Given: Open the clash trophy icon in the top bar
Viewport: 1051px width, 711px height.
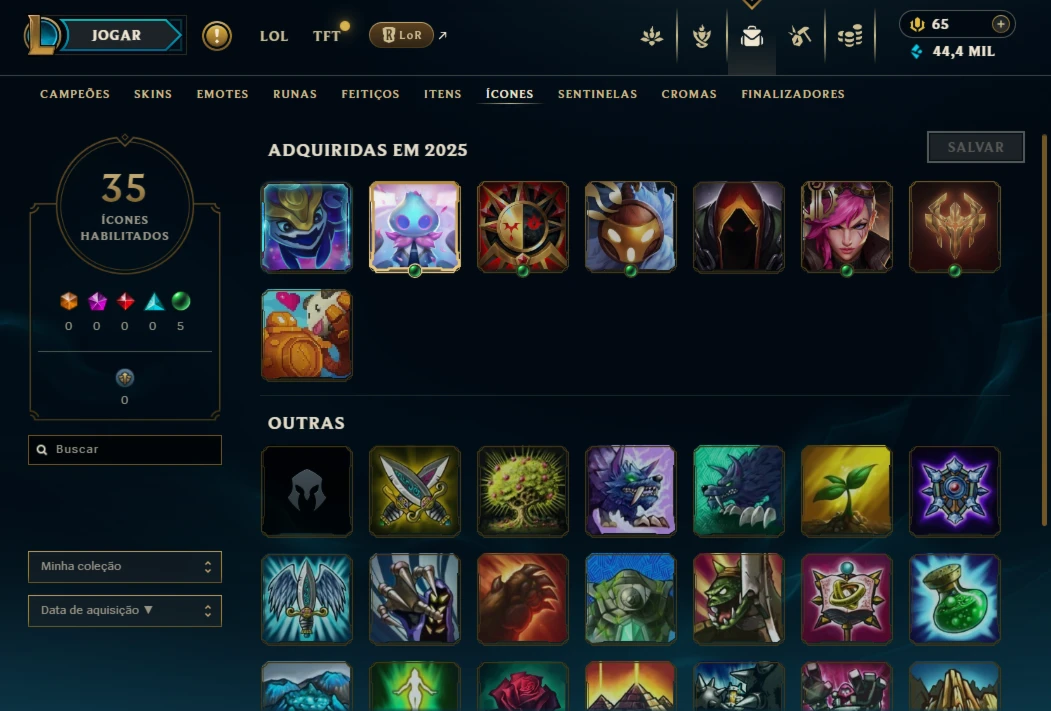Looking at the screenshot, I should [x=702, y=36].
